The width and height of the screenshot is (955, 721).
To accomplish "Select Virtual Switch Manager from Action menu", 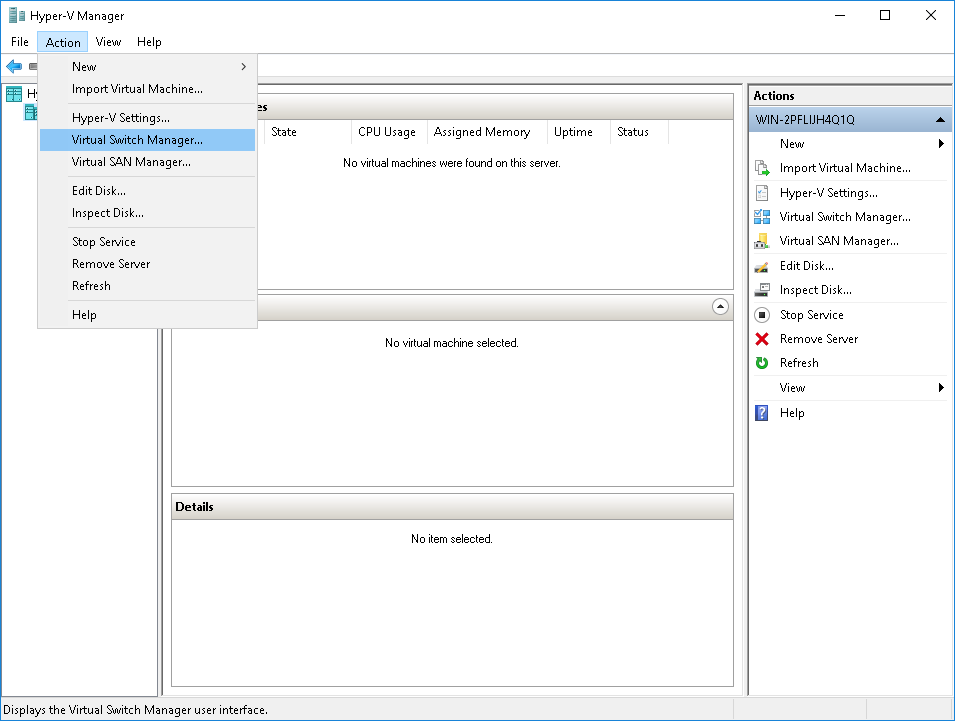I will [x=137, y=140].
